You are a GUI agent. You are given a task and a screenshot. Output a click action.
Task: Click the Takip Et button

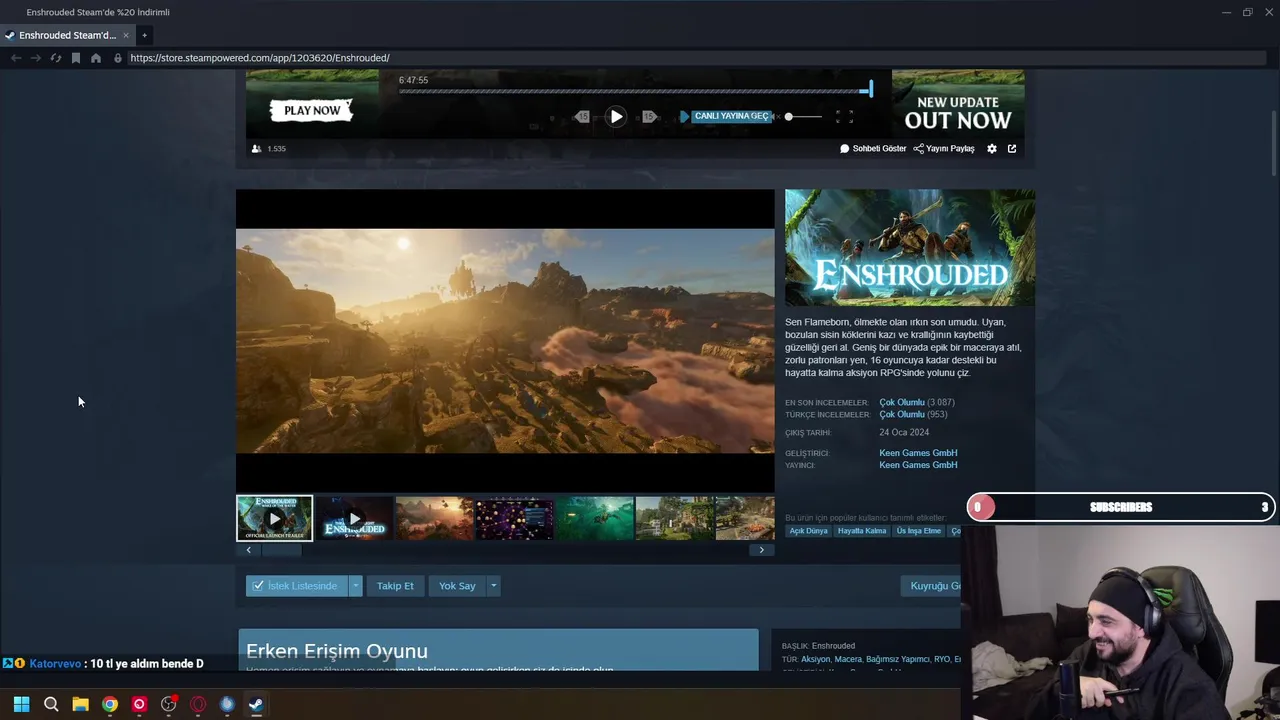(x=395, y=586)
